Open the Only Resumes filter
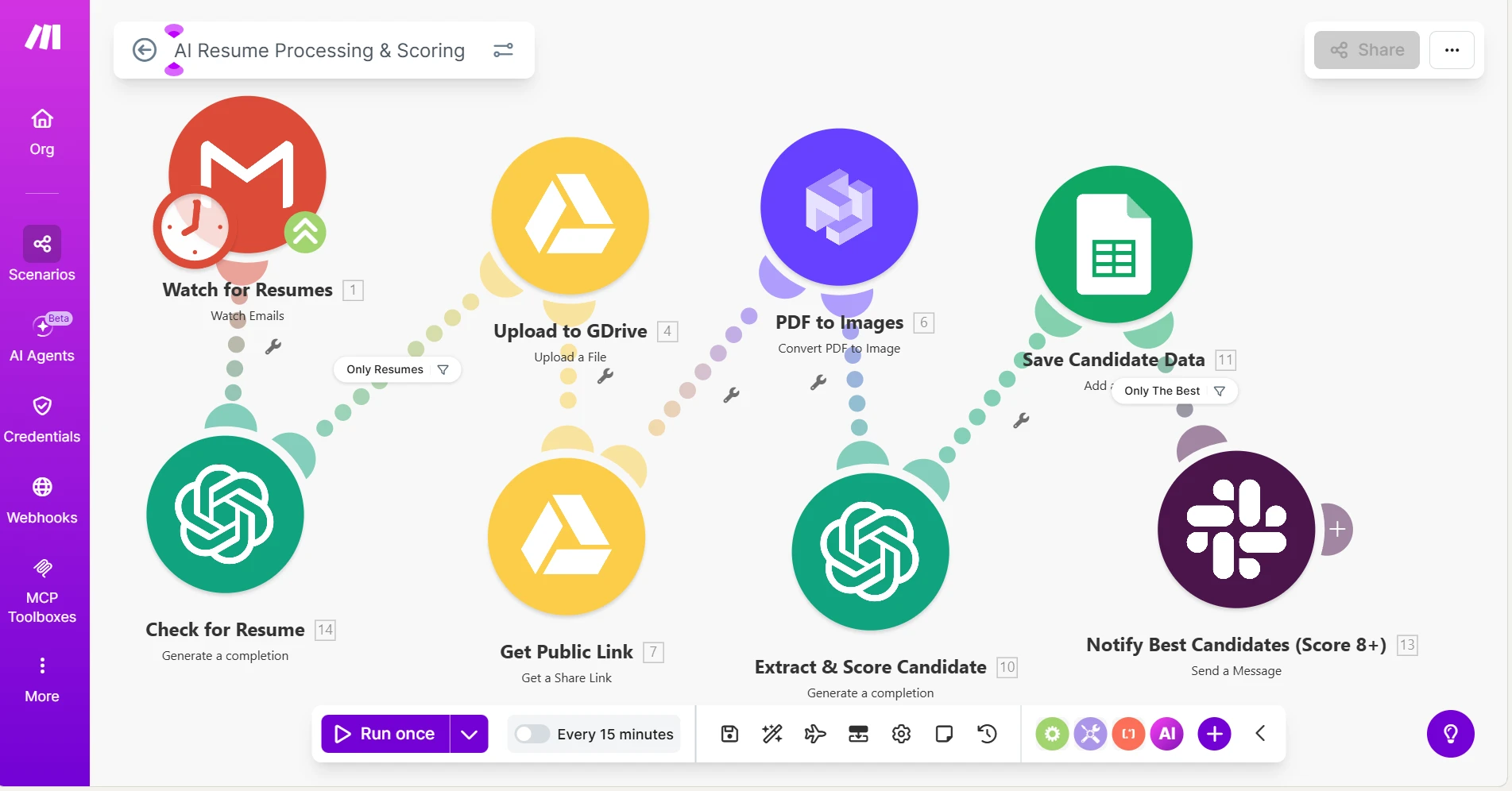The width and height of the screenshot is (1512, 791). 397,369
